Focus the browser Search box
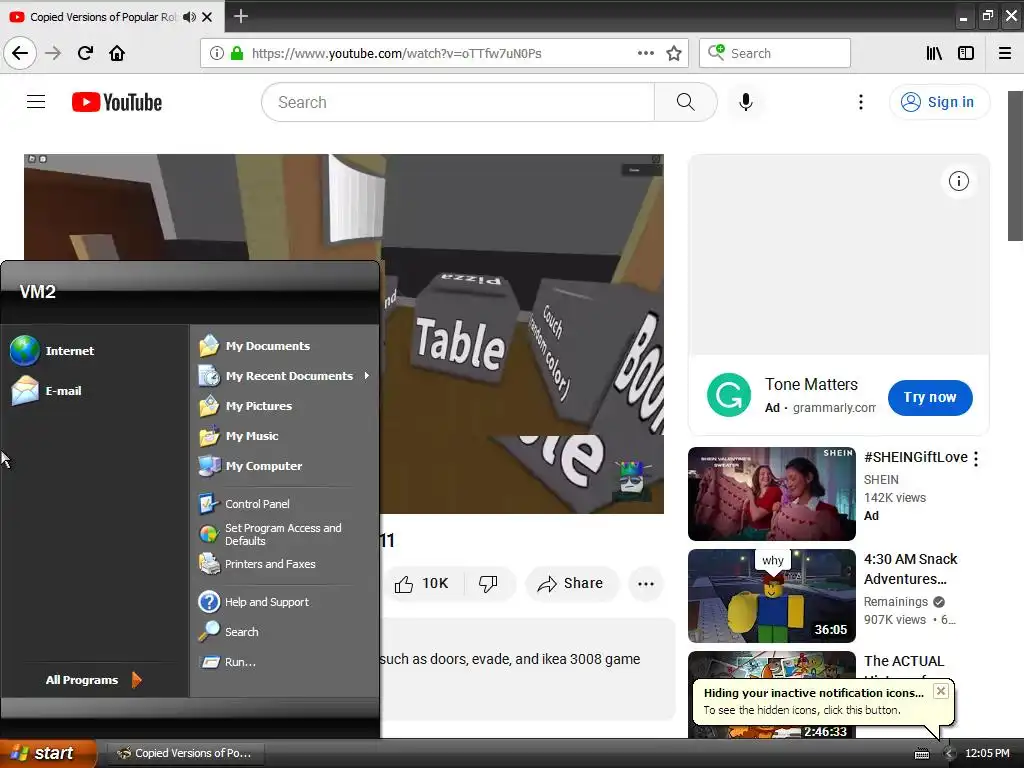This screenshot has width=1024, height=768. click(775, 53)
